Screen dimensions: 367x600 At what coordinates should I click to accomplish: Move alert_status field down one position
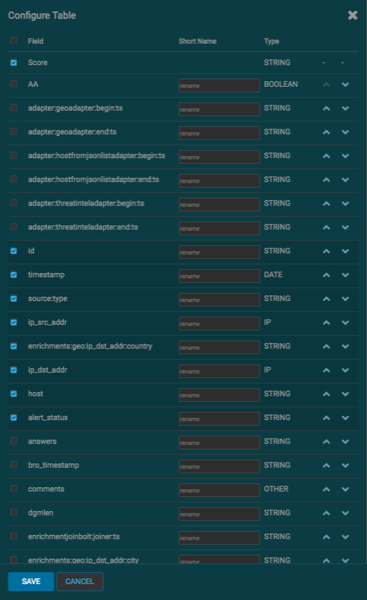(x=345, y=418)
